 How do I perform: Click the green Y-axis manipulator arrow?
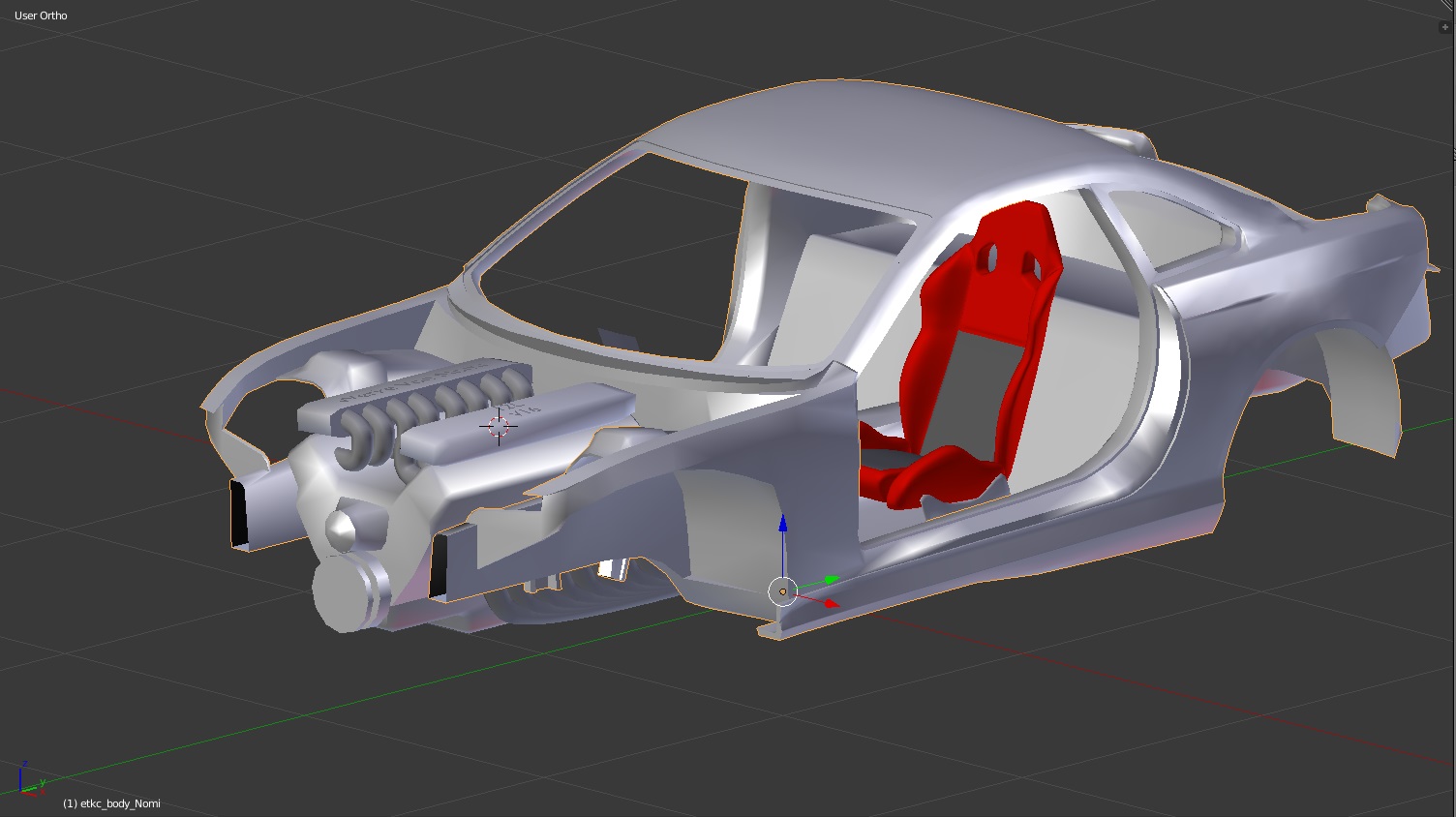(831, 579)
